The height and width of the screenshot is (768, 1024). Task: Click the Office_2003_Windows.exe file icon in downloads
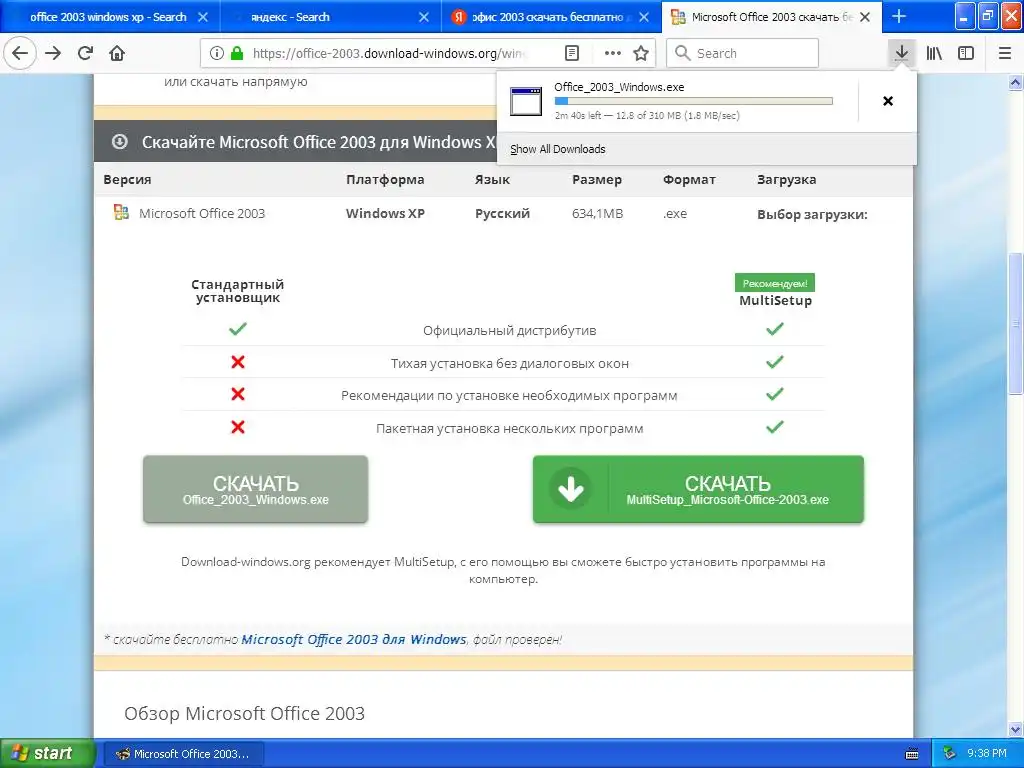pos(526,101)
